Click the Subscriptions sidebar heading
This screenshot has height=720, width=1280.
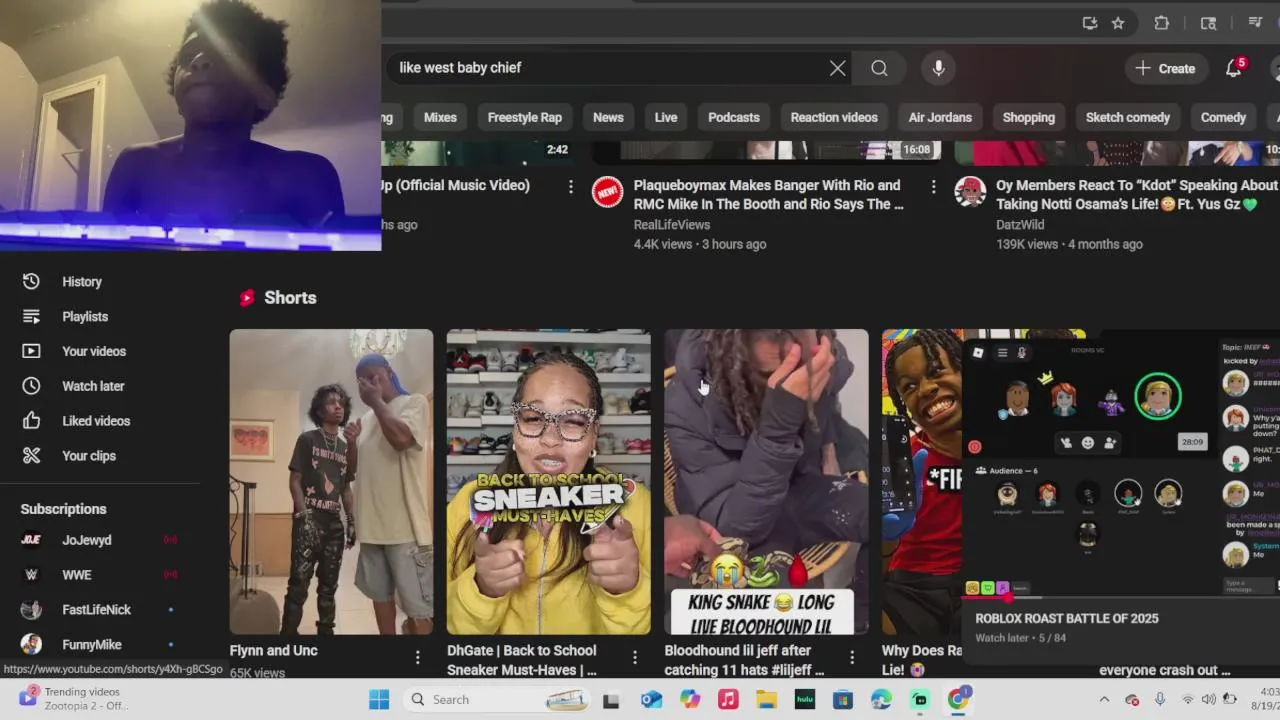pos(63,509)
